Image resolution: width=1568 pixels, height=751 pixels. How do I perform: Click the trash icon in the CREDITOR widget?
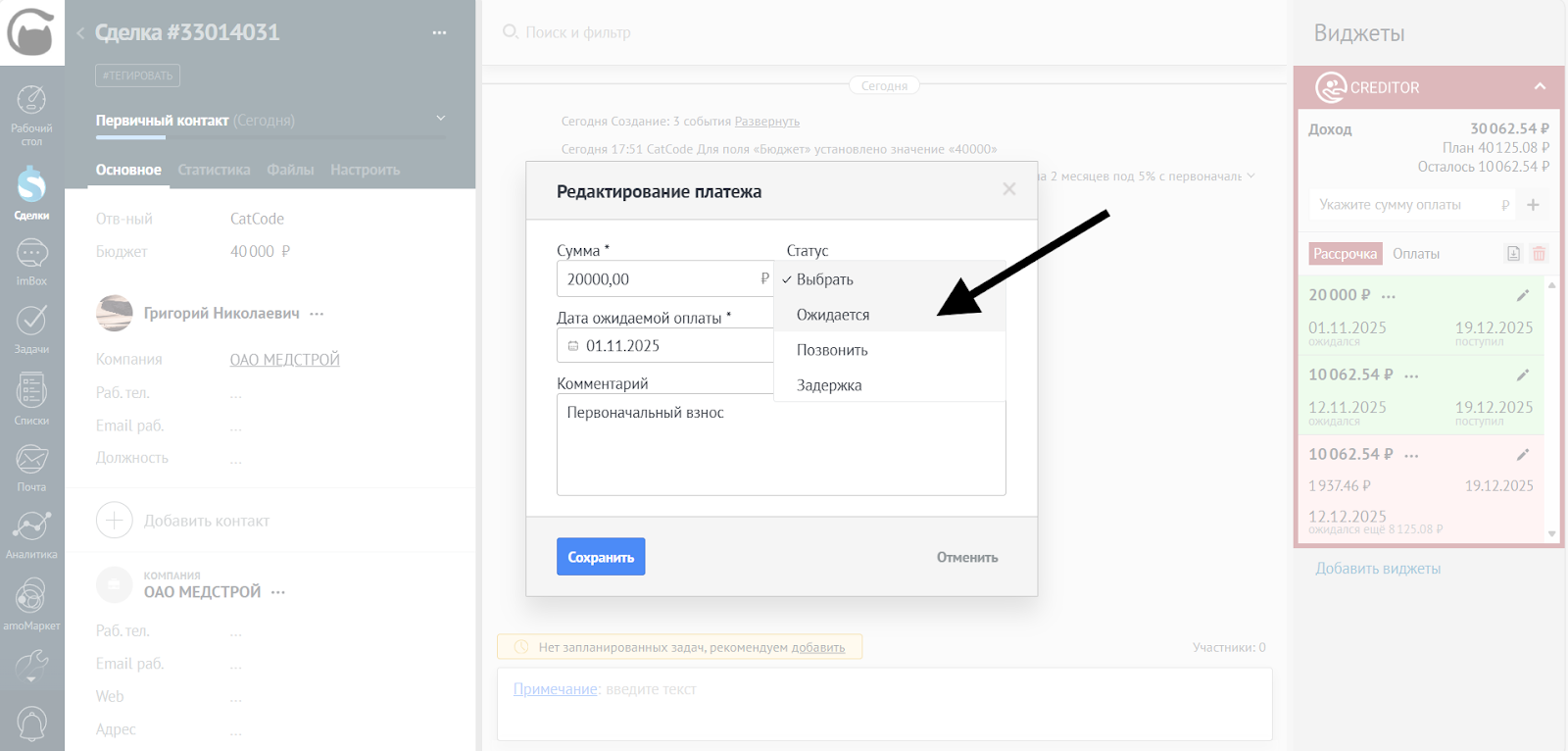point(1539,254)
